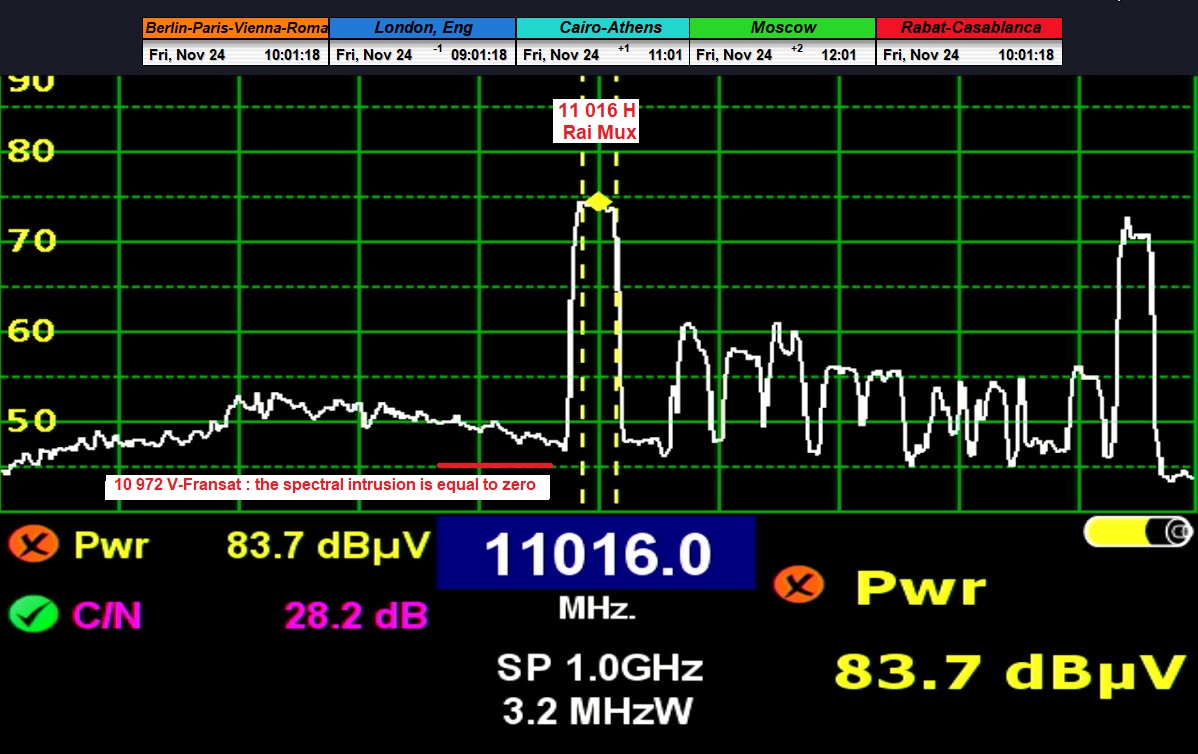Switch to the Moscow clock header
Image resolution: width=1198 pixels, height=754 pixels.
click(783, 28)
